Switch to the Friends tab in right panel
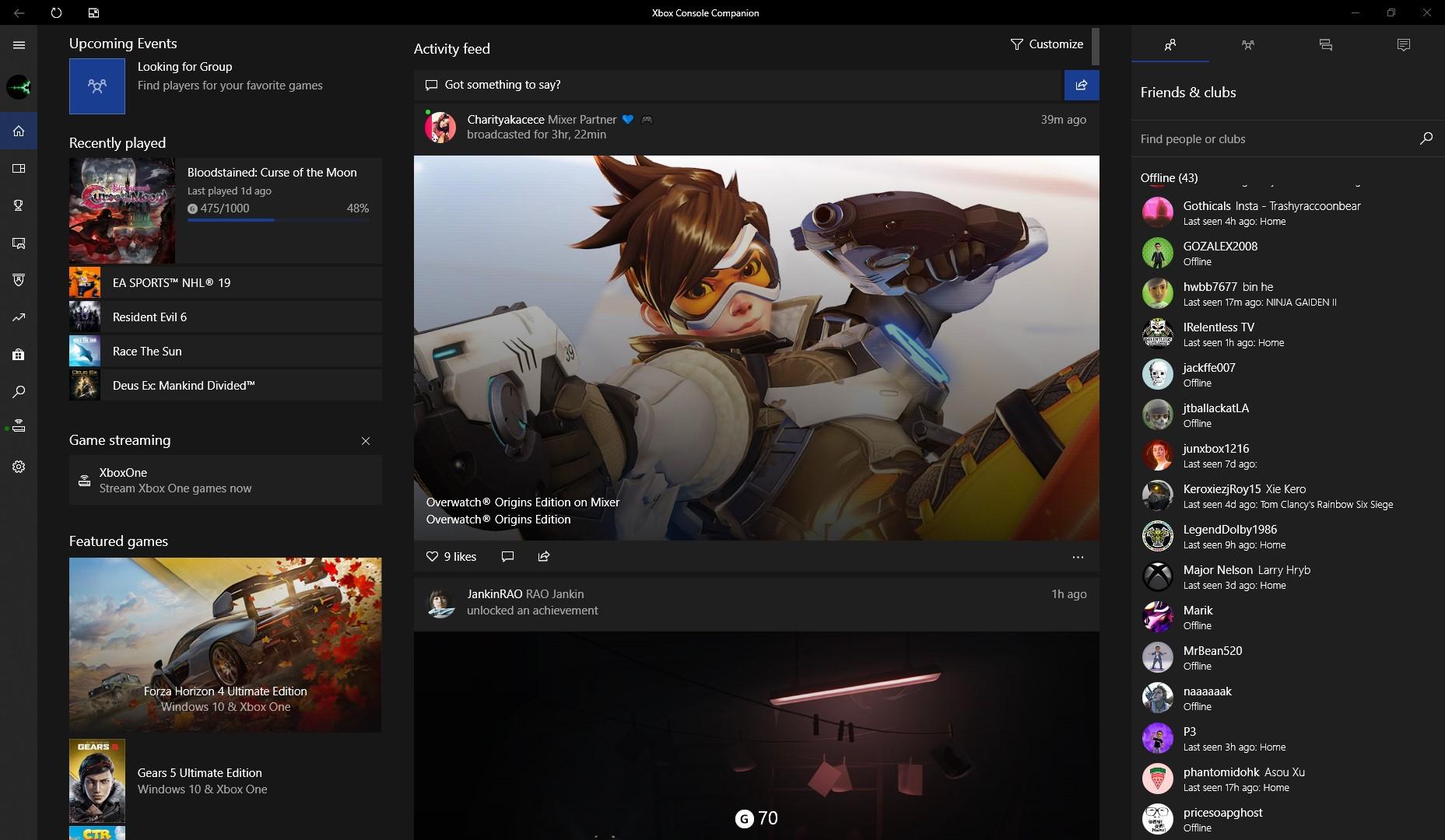 1170,45
